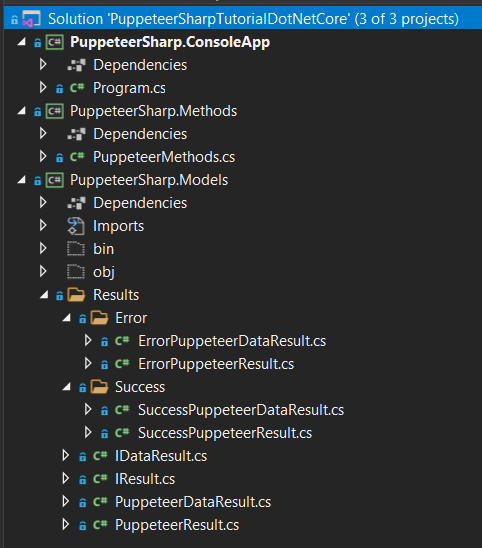Open ErrorPuppeteerDataResult.cs
The image size is (482, 548).
tap(232, 341)
